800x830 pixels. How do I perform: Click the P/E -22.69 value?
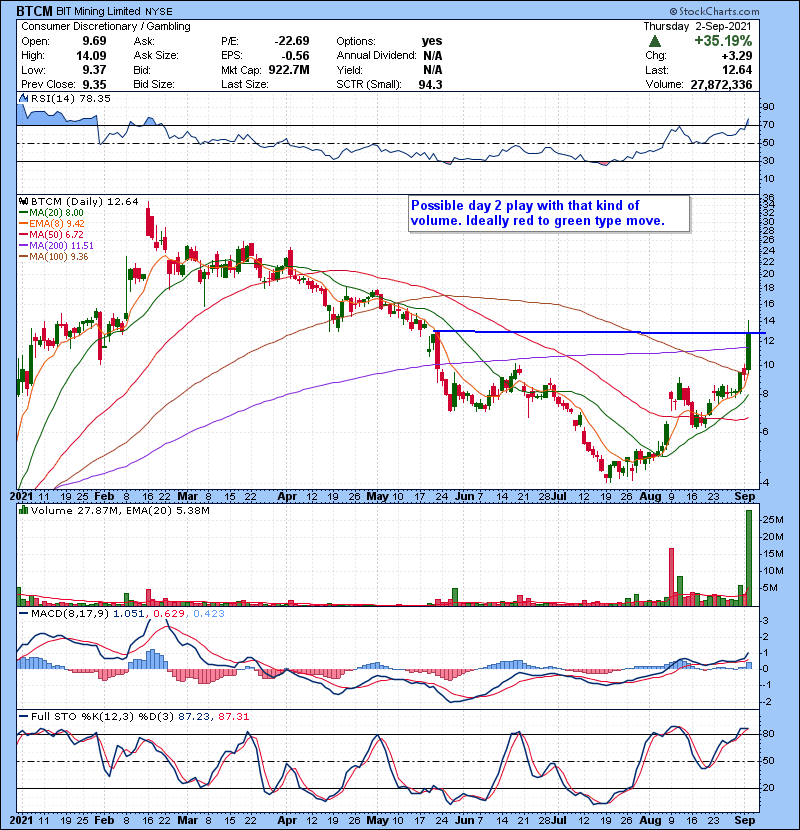pyautogui.click(x=292, y=41)
